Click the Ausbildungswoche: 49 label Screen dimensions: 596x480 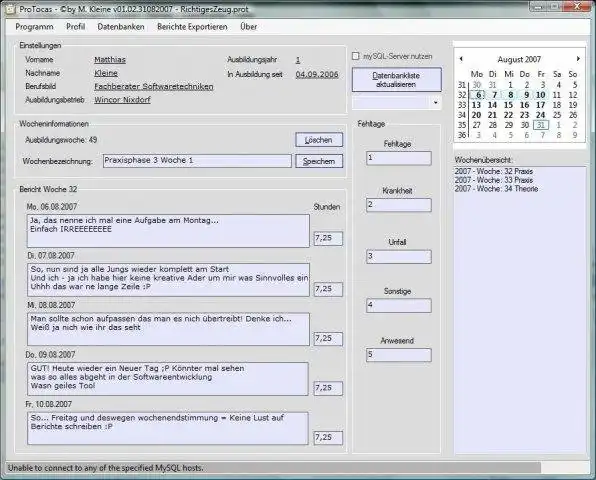(61, 140)
